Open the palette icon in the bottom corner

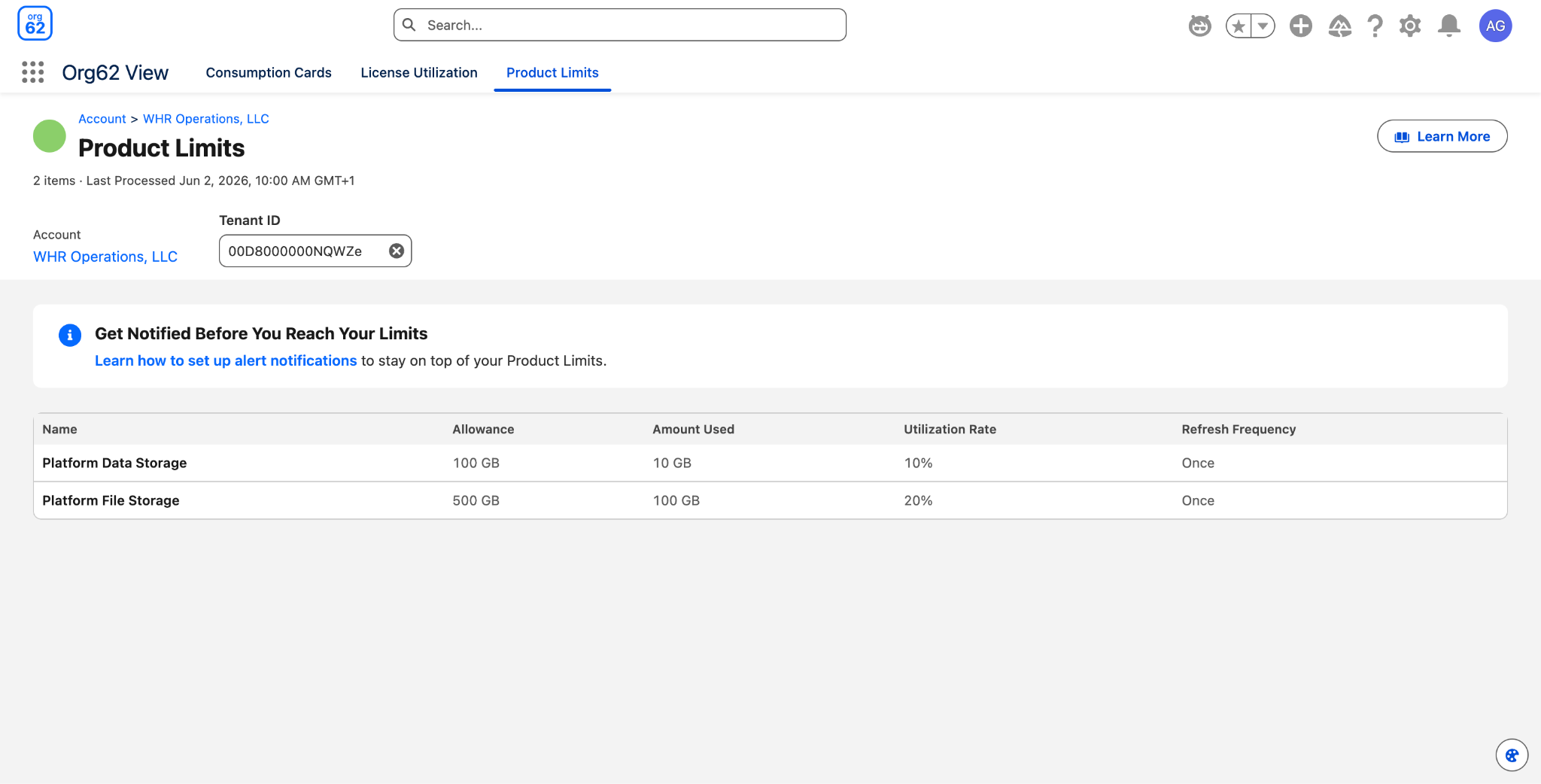coord(1512,755)
